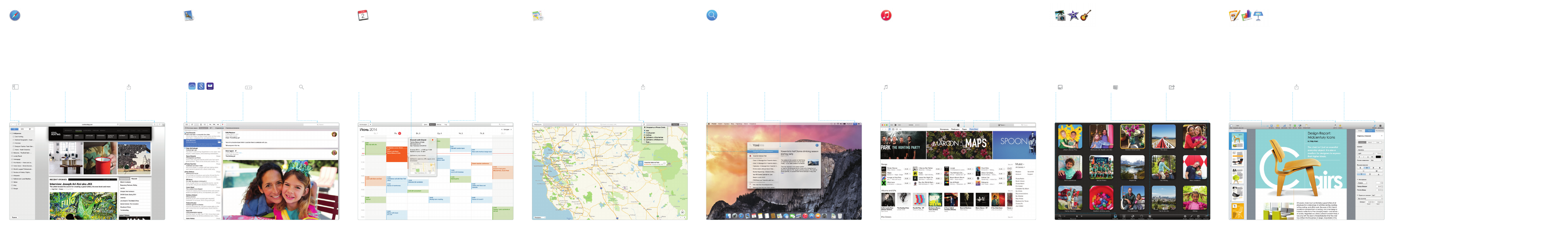Screen dimensions: 1568x229
Task: Click the black color swatch in Pages format panel
Action: tap(1379, 156)
